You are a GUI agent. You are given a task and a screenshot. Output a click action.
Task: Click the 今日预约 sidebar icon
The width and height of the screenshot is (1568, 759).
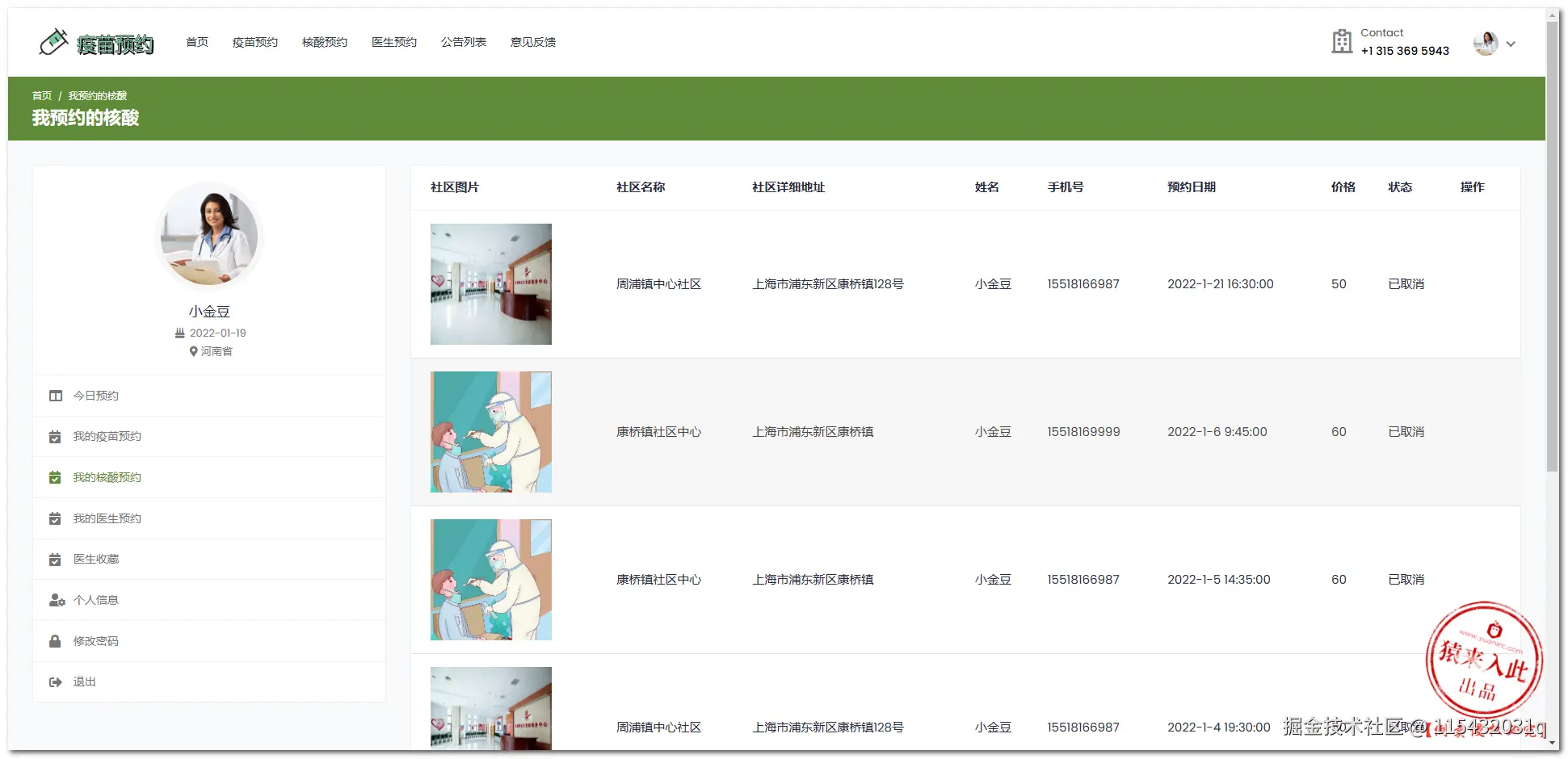click(56, 396)
